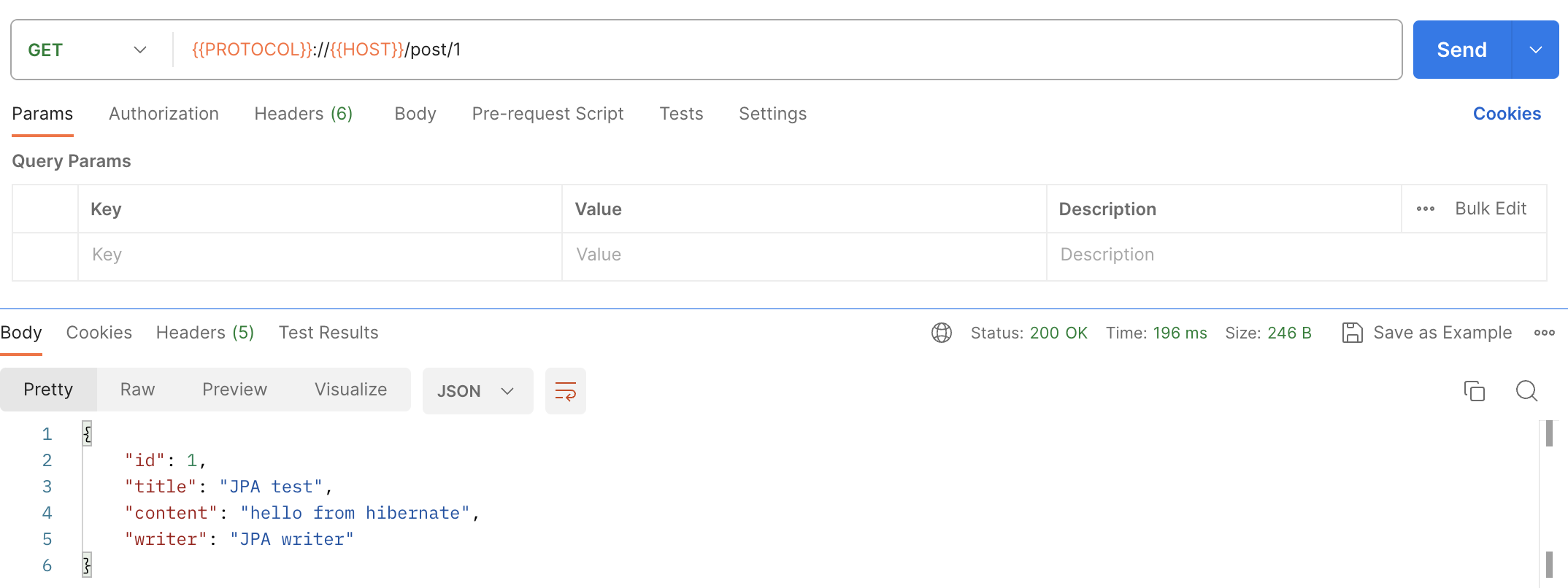Copy the response body with the copy icon

click(1474, 391)
